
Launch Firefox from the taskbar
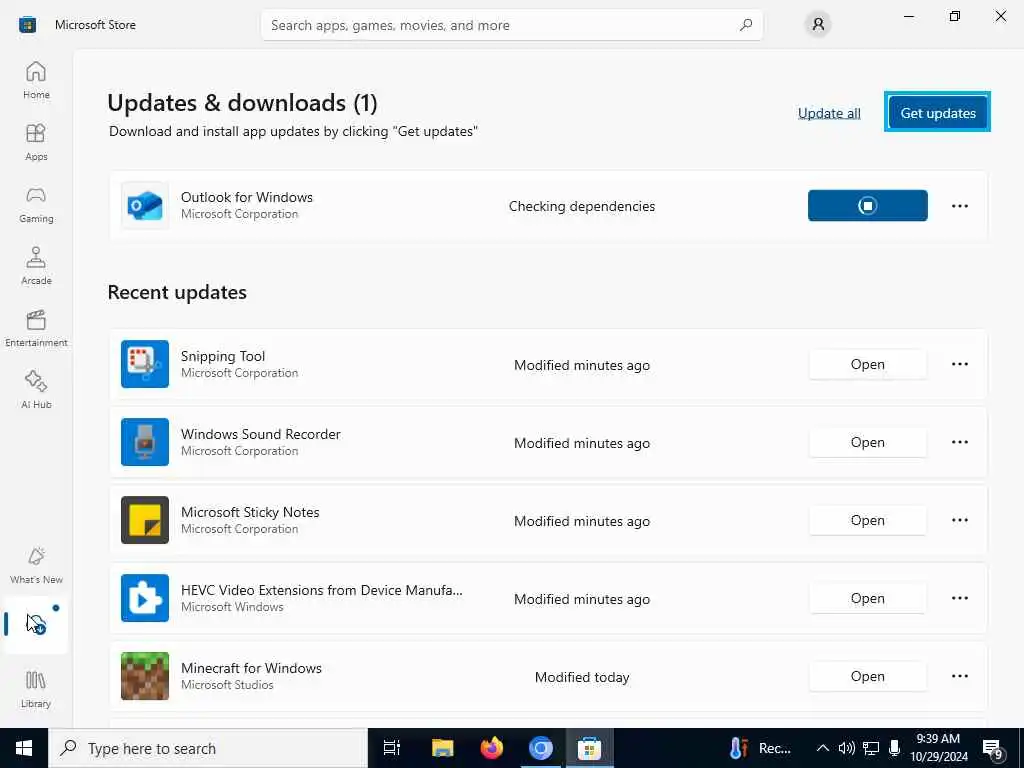tap(492, 748)
